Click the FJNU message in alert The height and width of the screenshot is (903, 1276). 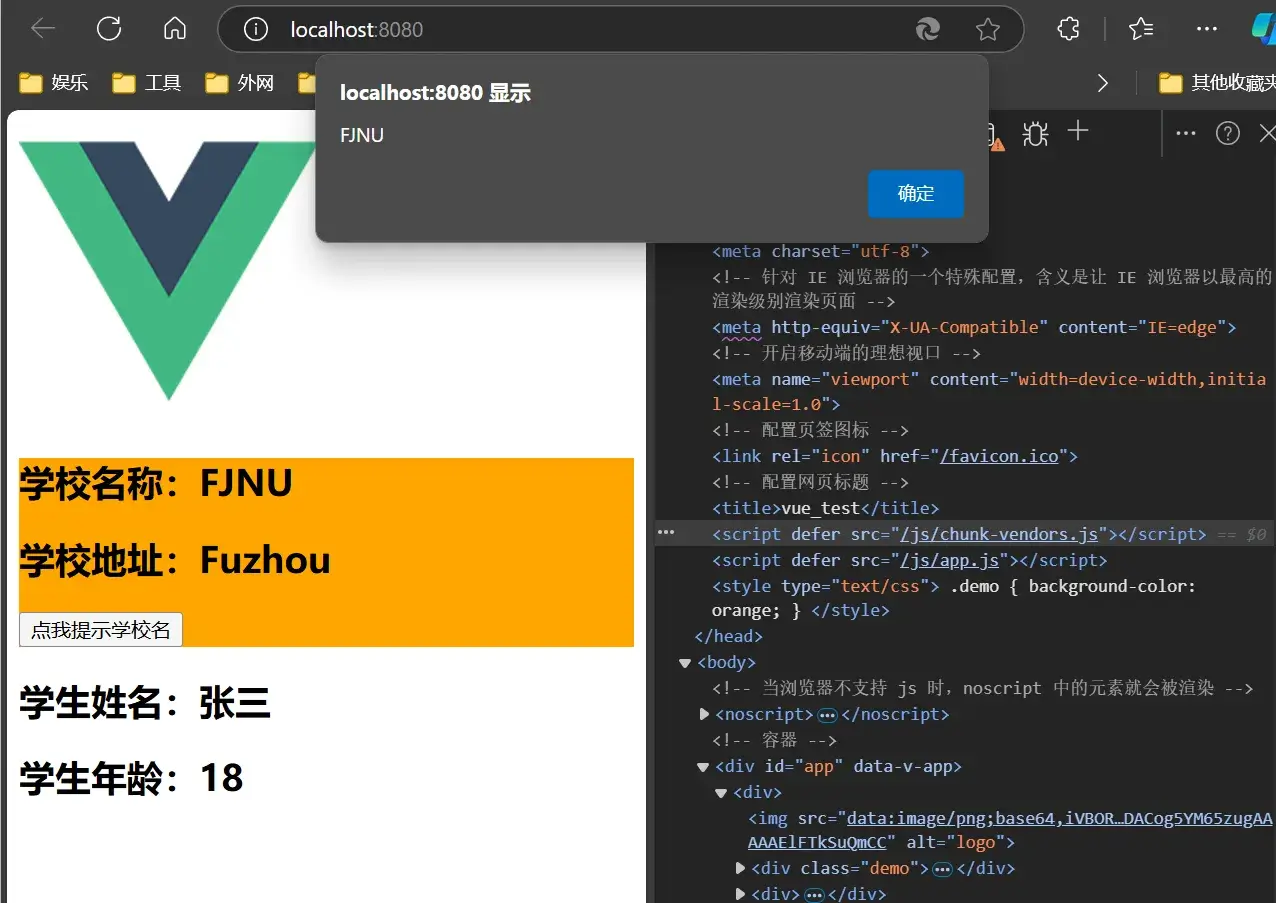[362, 135]
